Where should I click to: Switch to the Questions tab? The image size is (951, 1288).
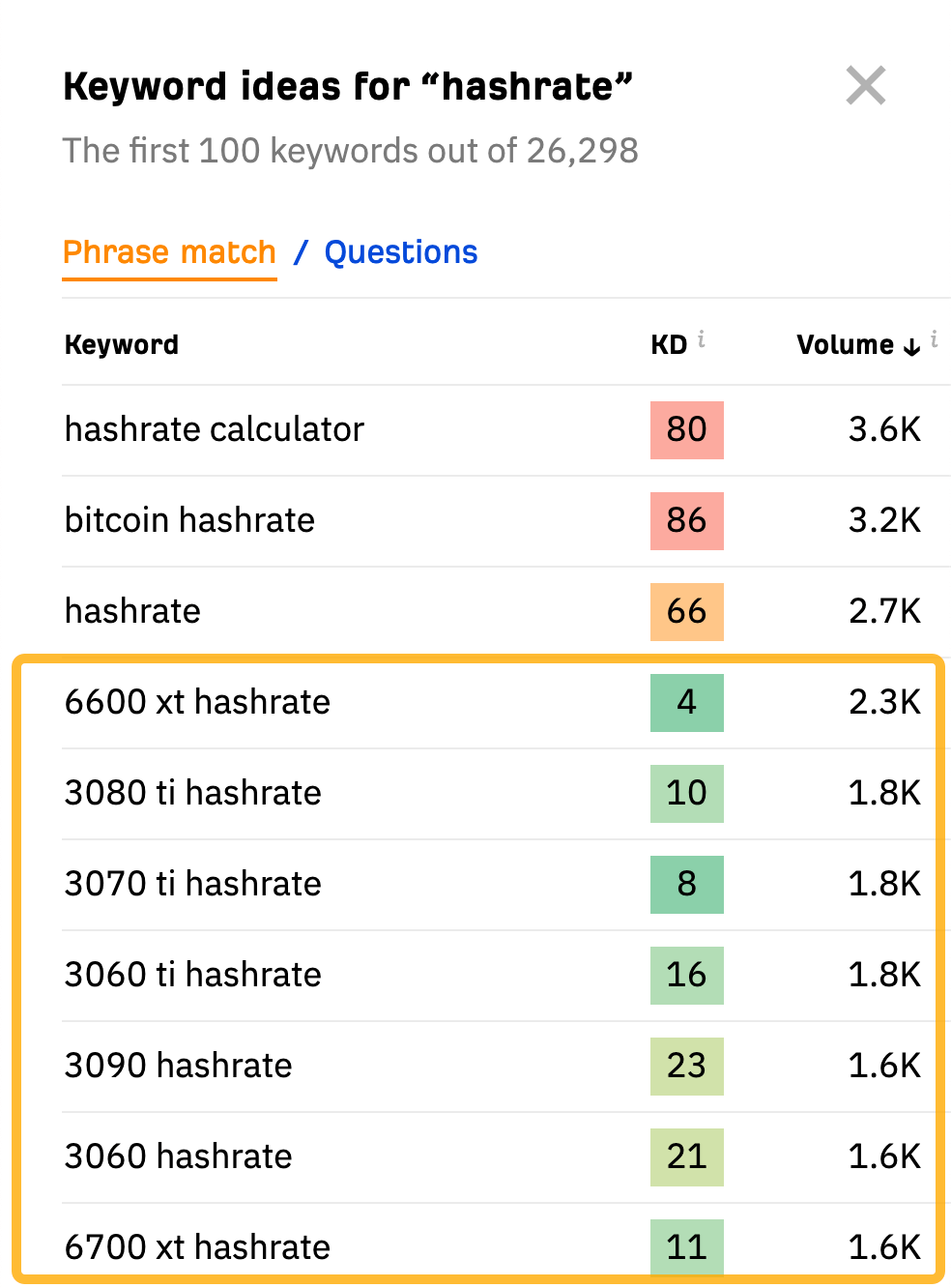click(400, 252)
